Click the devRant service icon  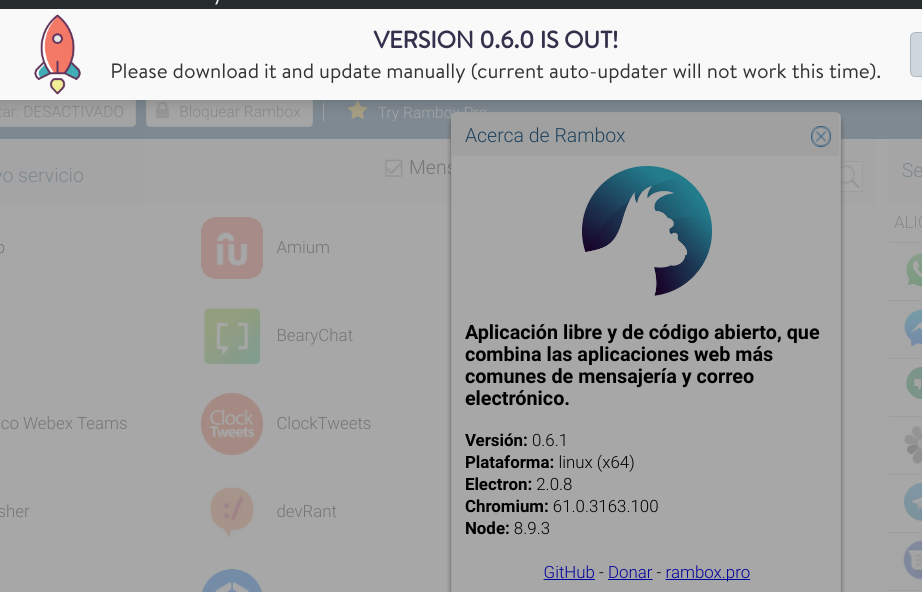[232, 511]
